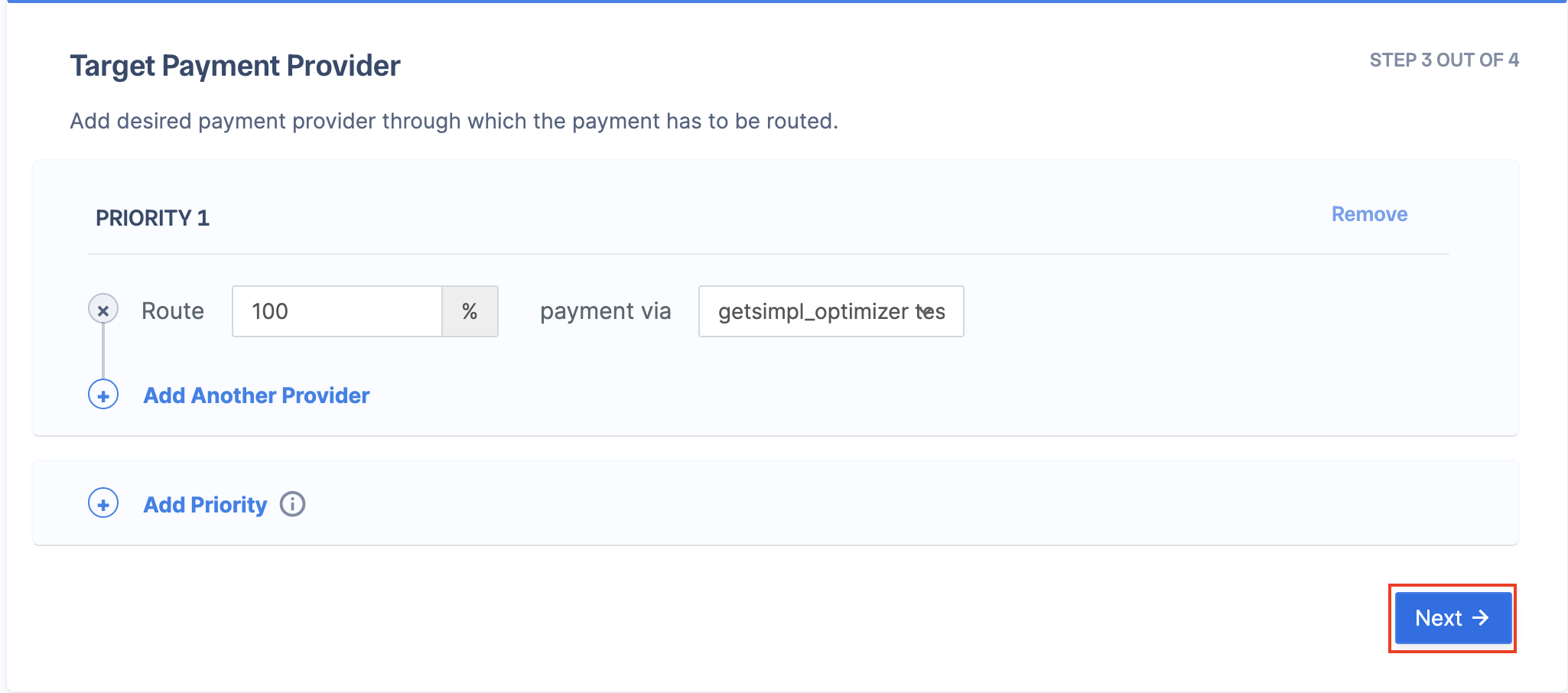Click the percent sign addon of the Route field

pos(470,311)
